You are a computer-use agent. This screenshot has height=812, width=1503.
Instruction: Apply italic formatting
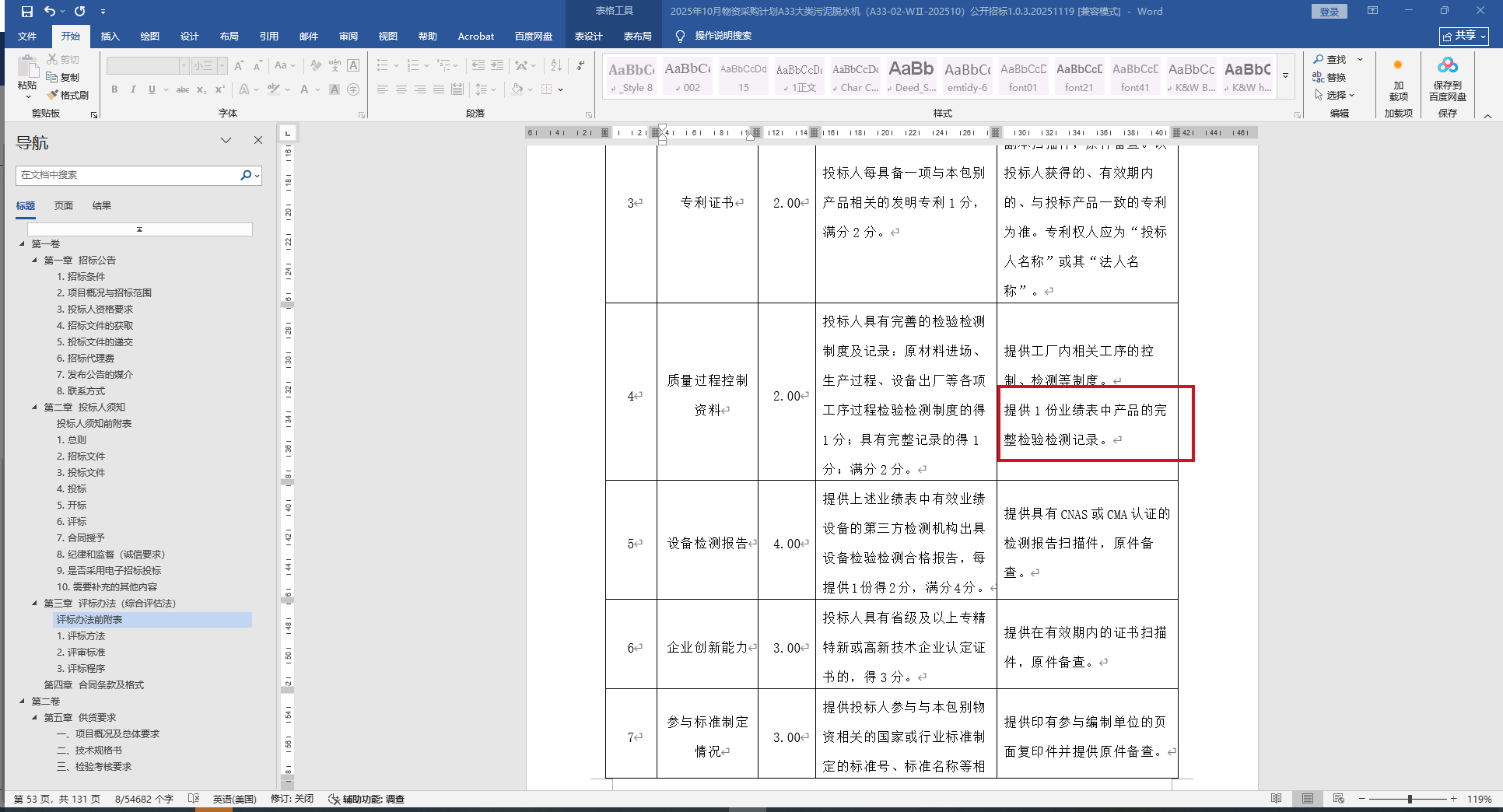pyautogui.click(x=133, y=89)
